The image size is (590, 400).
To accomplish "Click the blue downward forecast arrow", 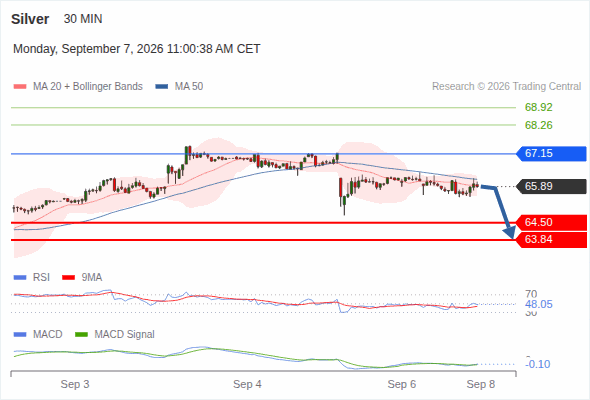I will pyautogui.click(x=500, y=211).
